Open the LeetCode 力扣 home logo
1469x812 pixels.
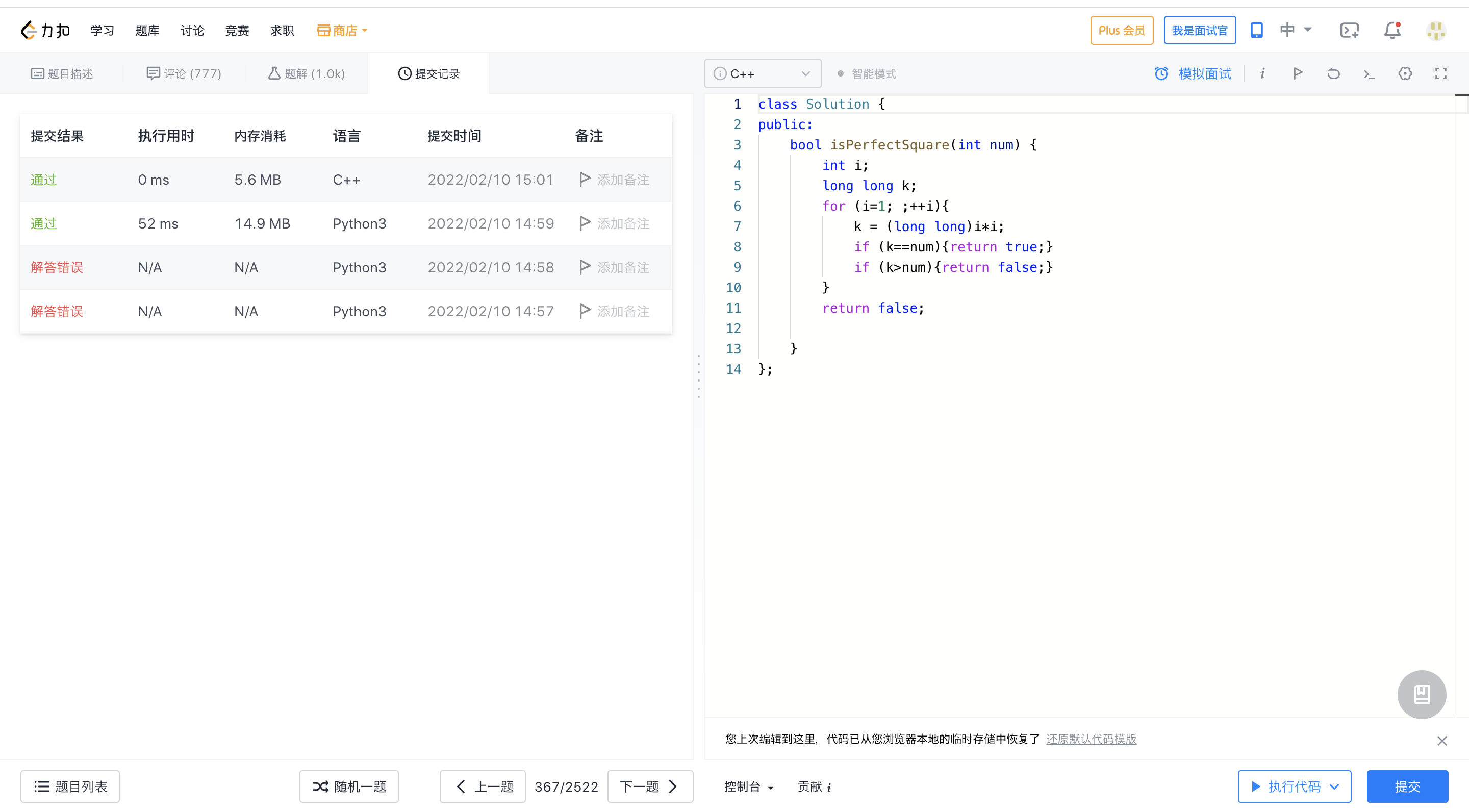click(x=45, y=30)
